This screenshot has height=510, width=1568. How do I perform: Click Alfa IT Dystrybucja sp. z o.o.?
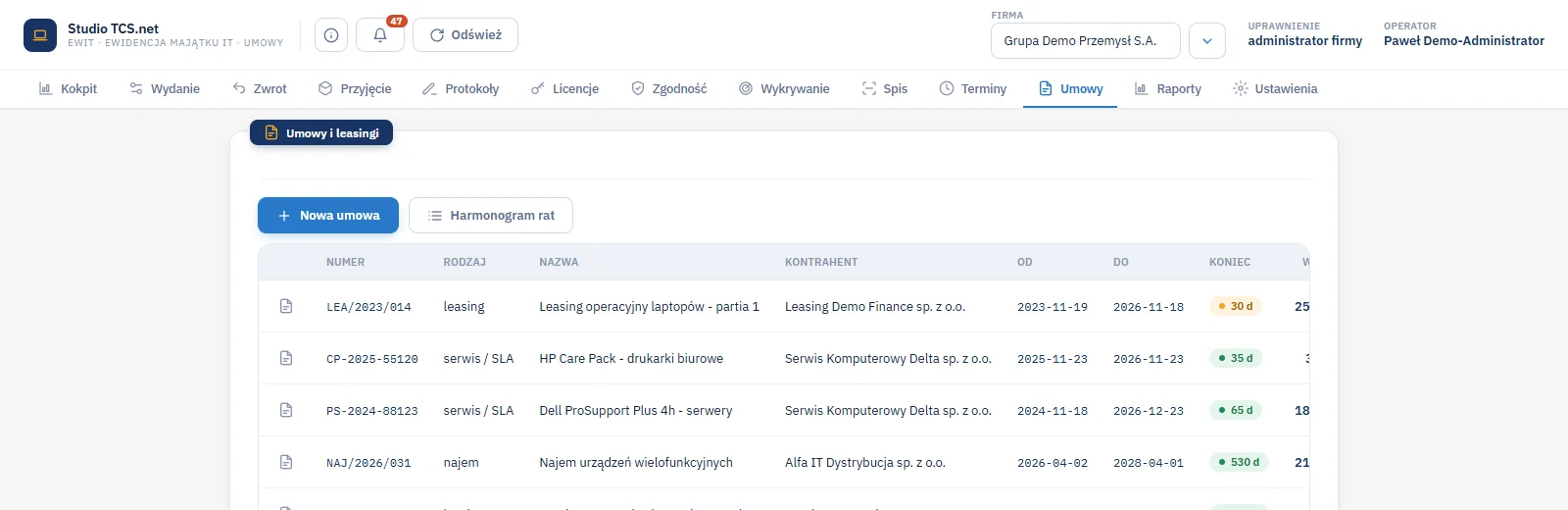click(865, 462)
